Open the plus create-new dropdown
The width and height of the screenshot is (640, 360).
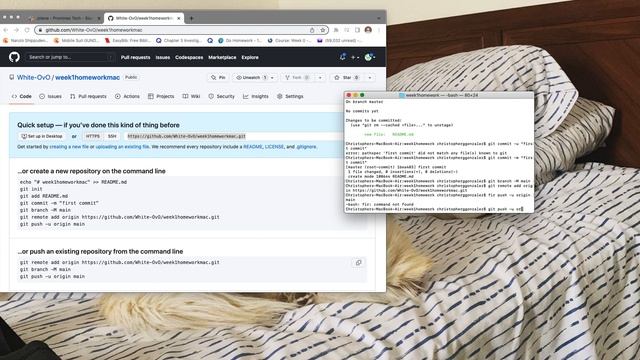tap(355, 57)
